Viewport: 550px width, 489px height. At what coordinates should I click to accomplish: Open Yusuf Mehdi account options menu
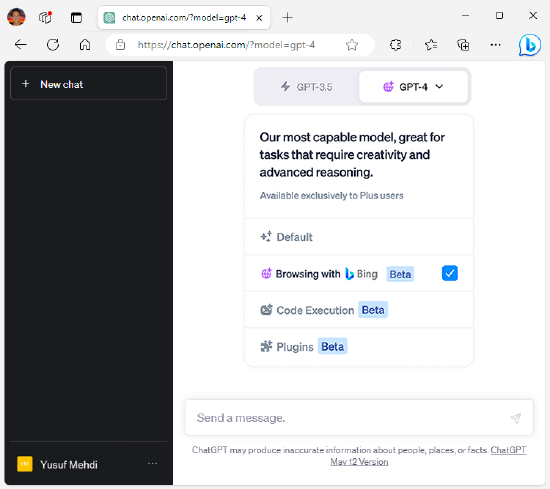click(153, 464)
